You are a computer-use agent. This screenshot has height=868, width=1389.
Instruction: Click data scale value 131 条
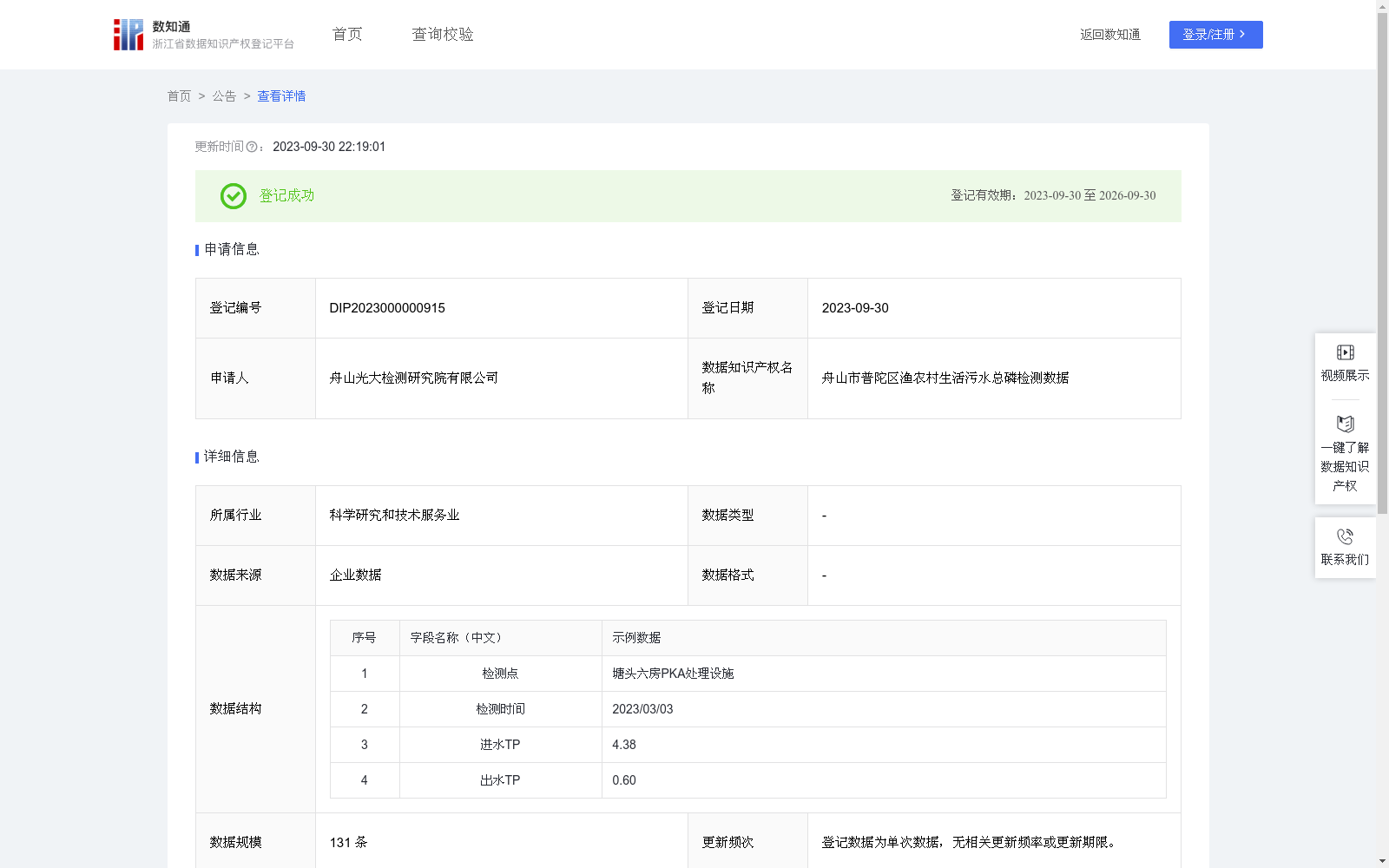349,843
